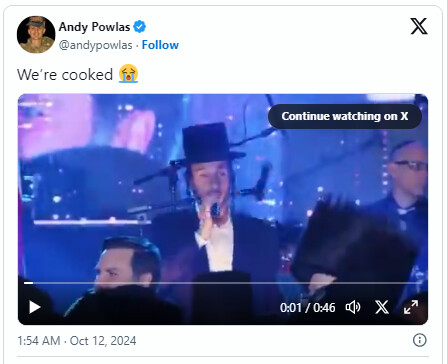The height and width of the screenshot is (364, 447).
Task: Follow Andy Powlas
Action: (160, 45)
